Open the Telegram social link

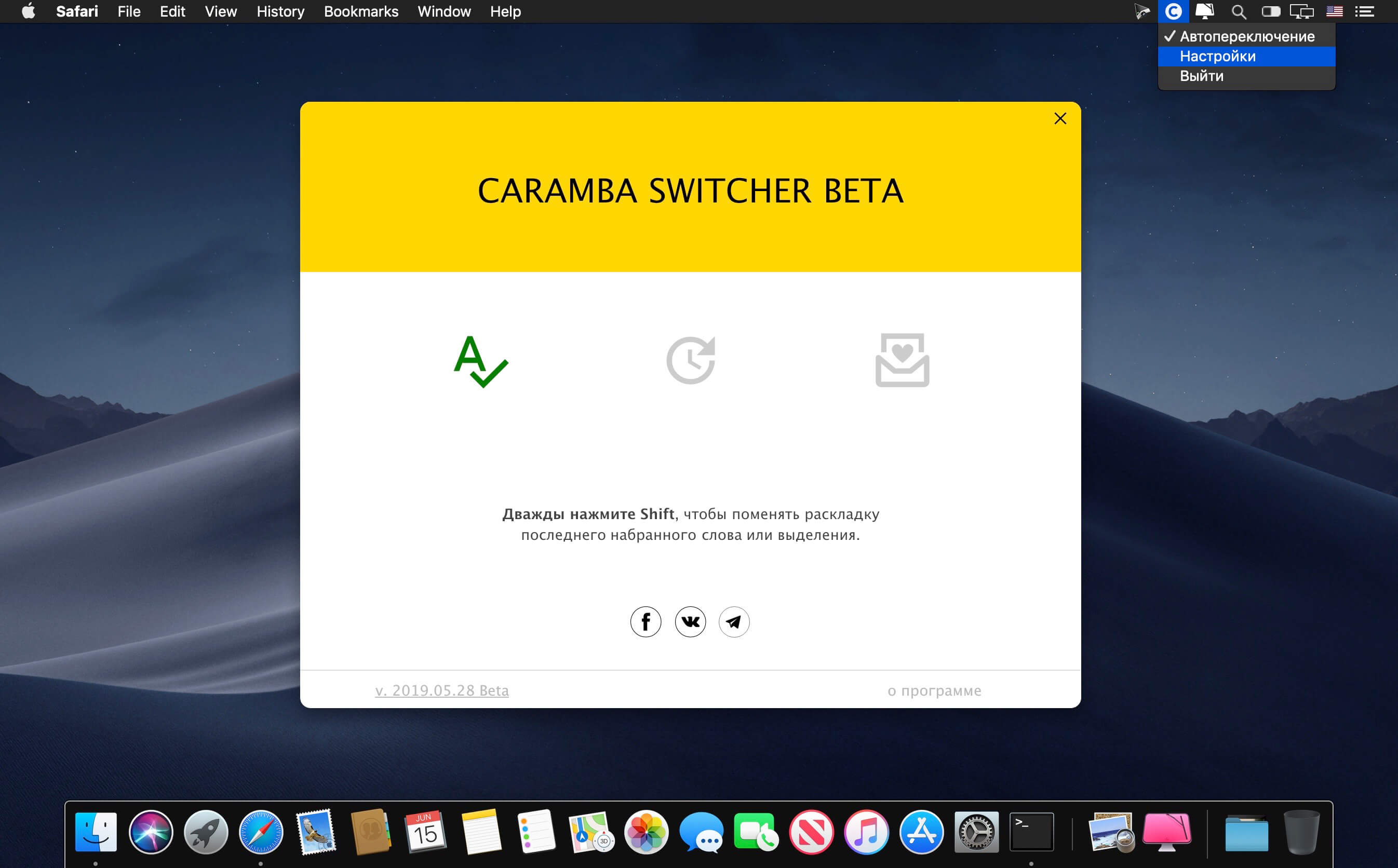click(x=734, y=622)
